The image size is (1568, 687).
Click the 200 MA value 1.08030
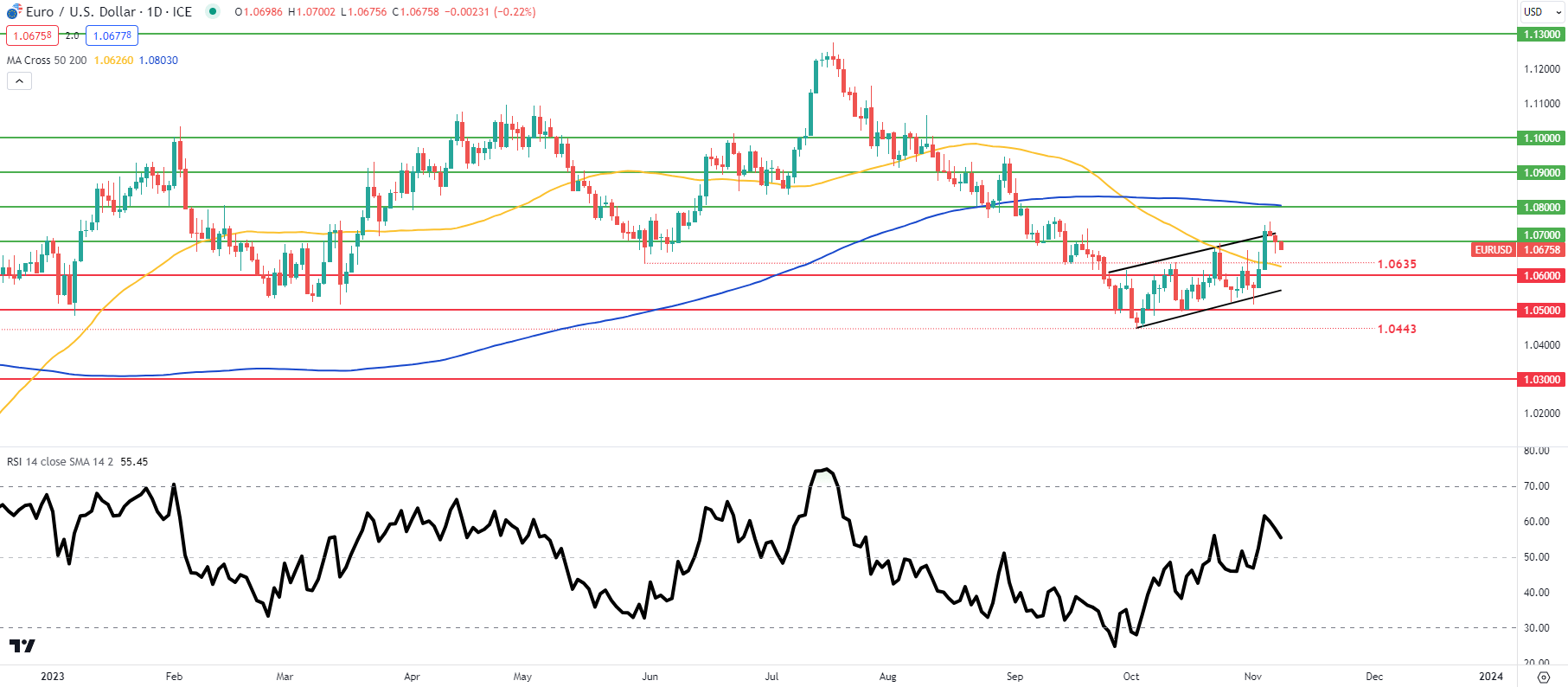[x=158, y=60]
